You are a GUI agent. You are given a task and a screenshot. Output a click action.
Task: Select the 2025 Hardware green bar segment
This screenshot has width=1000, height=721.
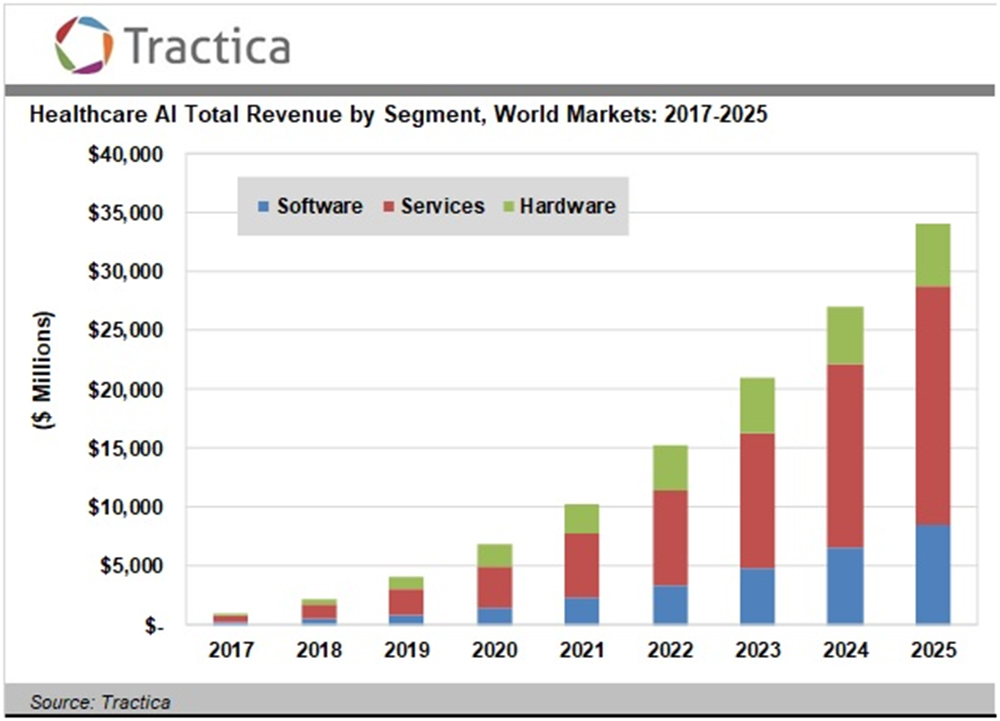click(933, 256)
